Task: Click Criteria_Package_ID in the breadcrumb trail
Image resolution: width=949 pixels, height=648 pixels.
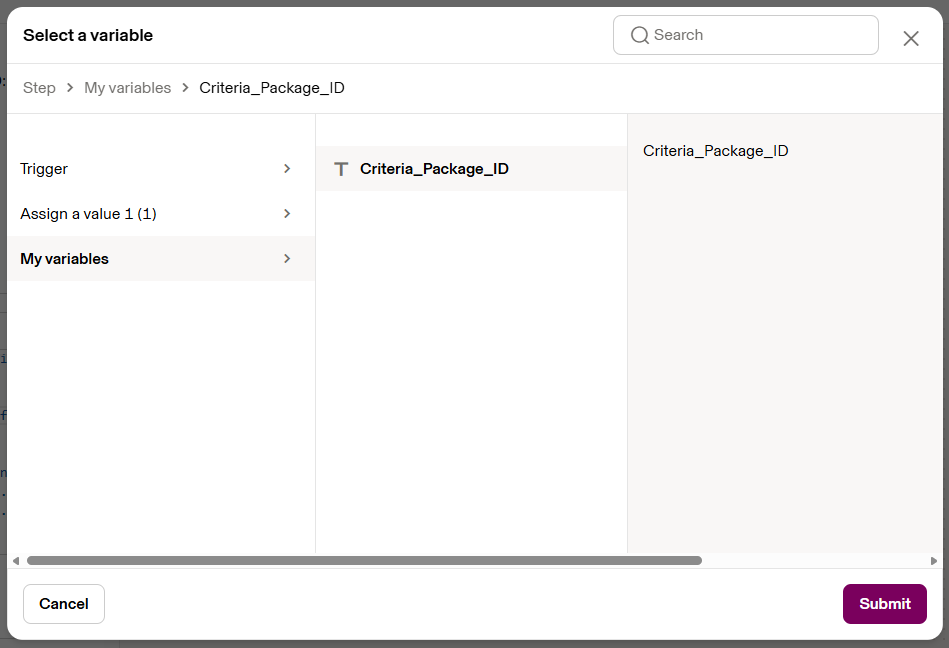Action: (272, 88)
